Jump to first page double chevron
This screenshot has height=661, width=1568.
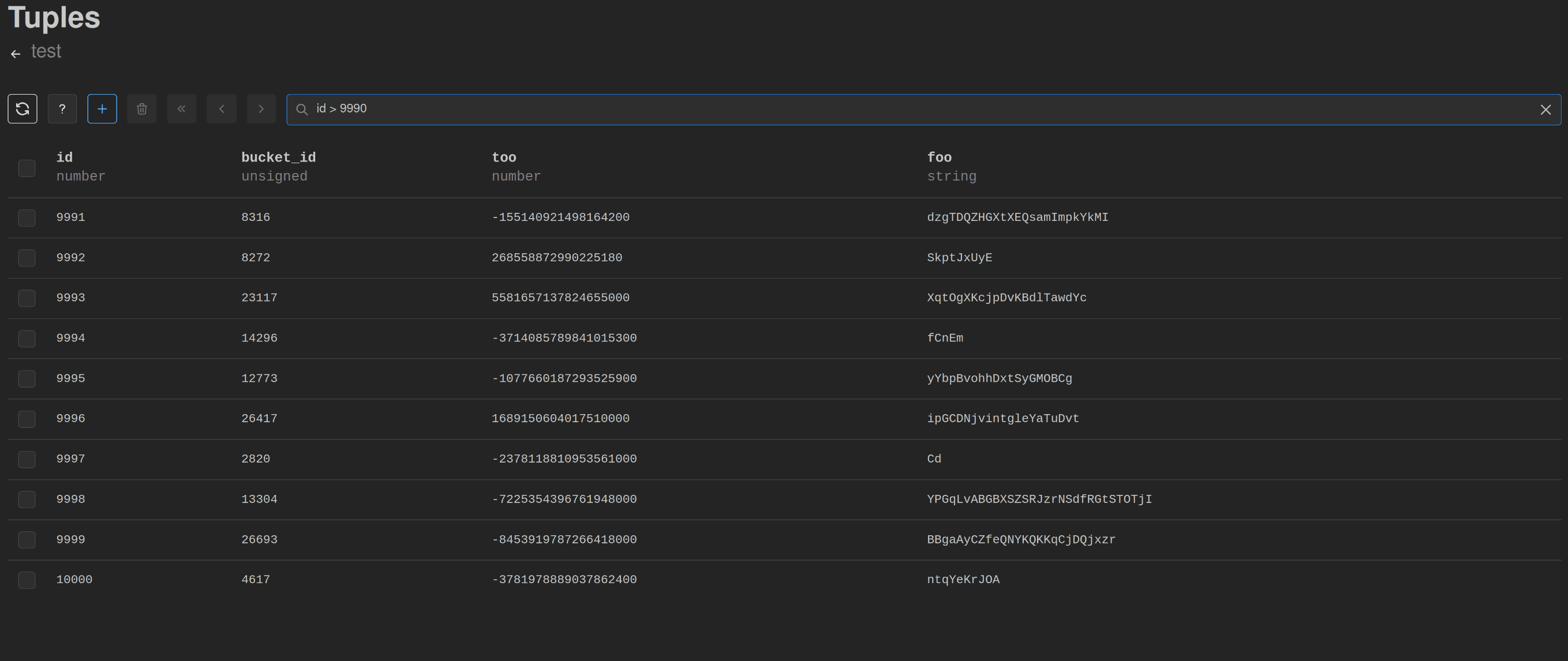[181, 109]
